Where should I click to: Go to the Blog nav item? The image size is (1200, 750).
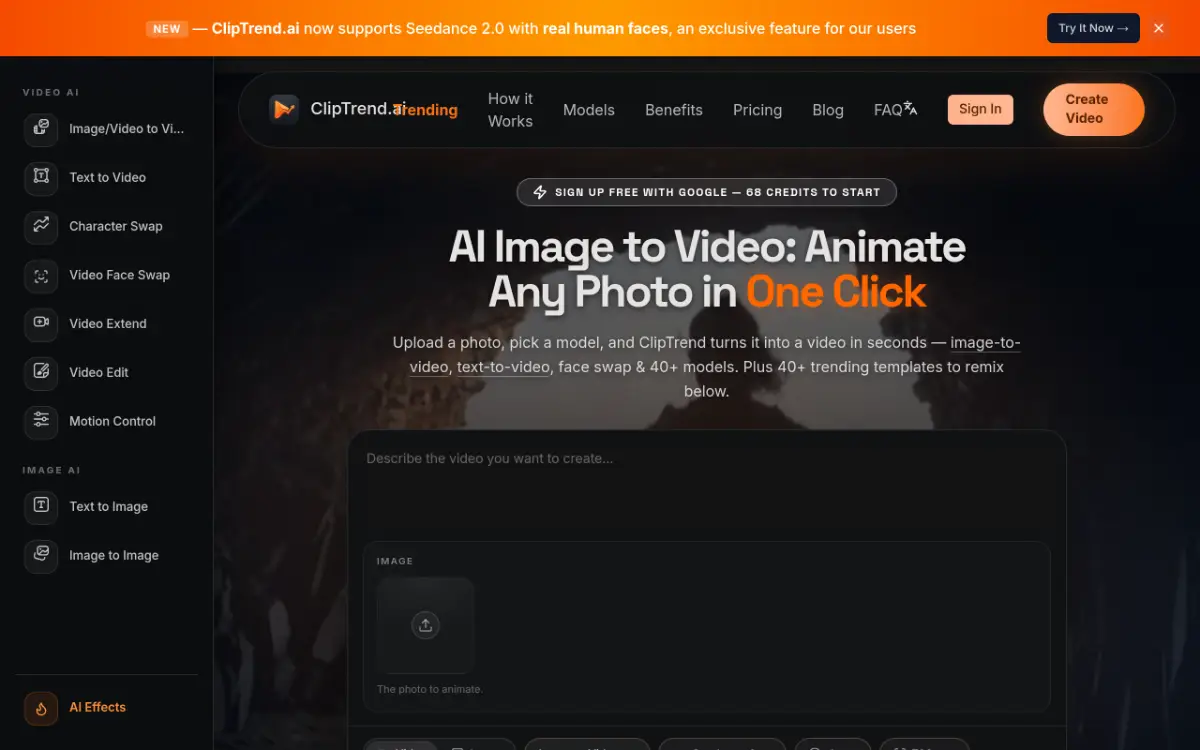click(828, 110)
